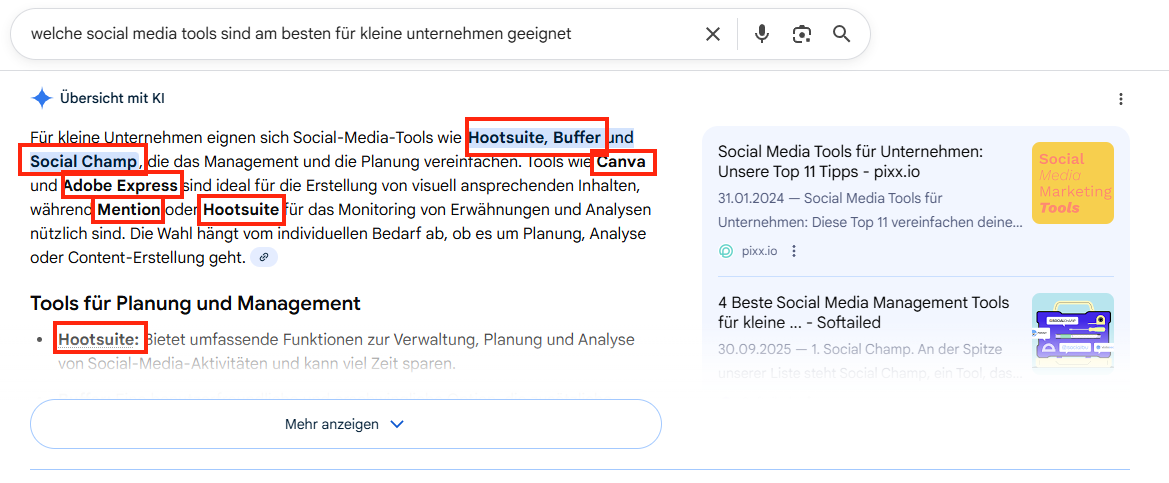
Task: Open image search via camera lens icon
Action: (x=801, y=34)
